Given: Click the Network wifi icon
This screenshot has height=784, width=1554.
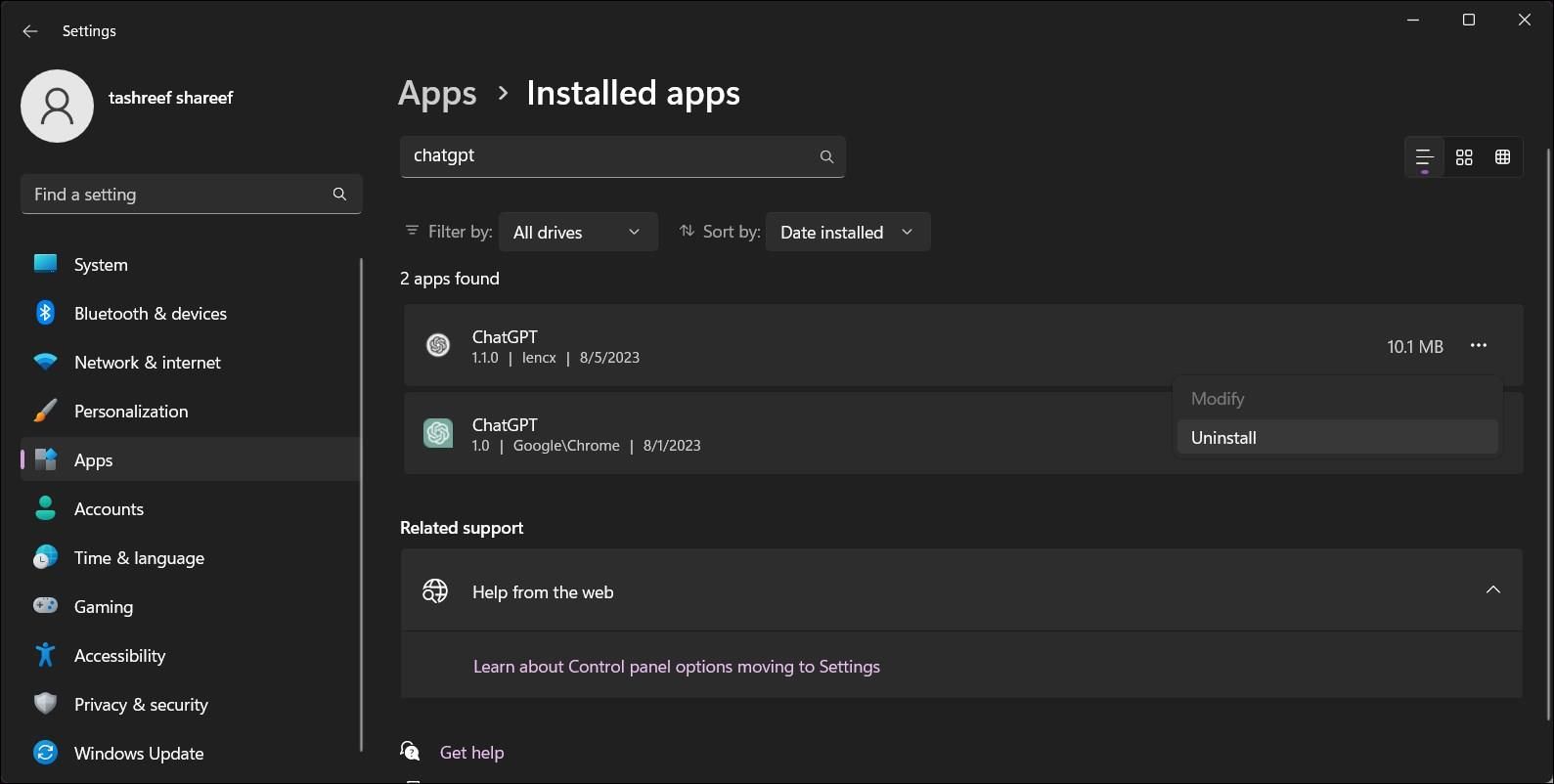Looking at the screenshot, I should pos(45,362).
